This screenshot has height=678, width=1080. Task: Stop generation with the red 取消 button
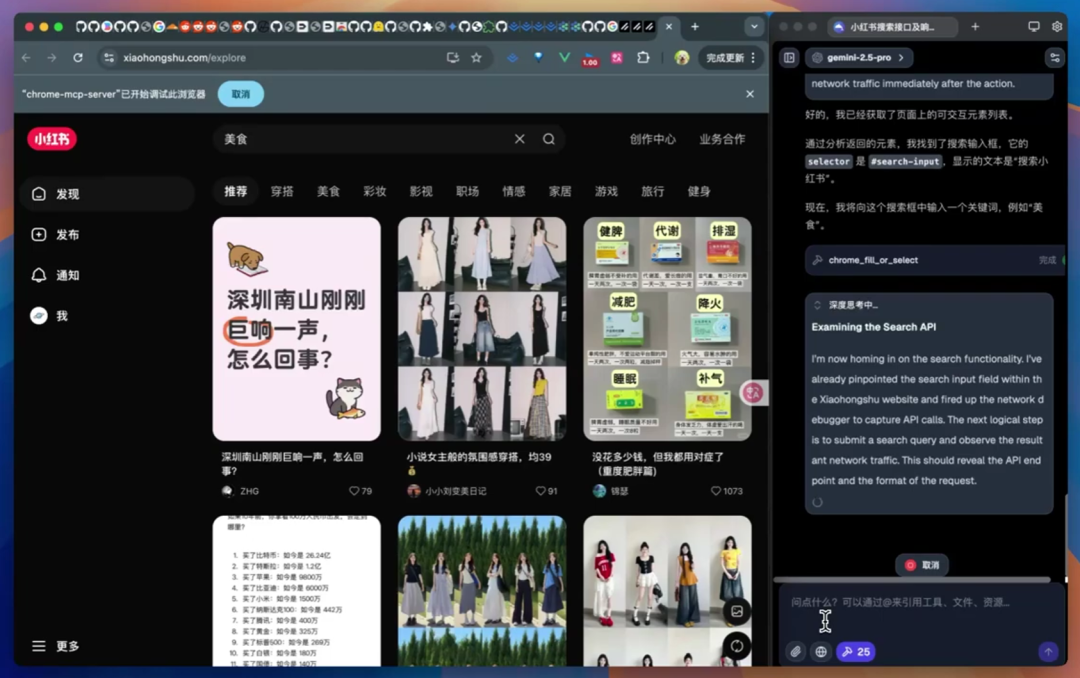[x=921, y=565]
